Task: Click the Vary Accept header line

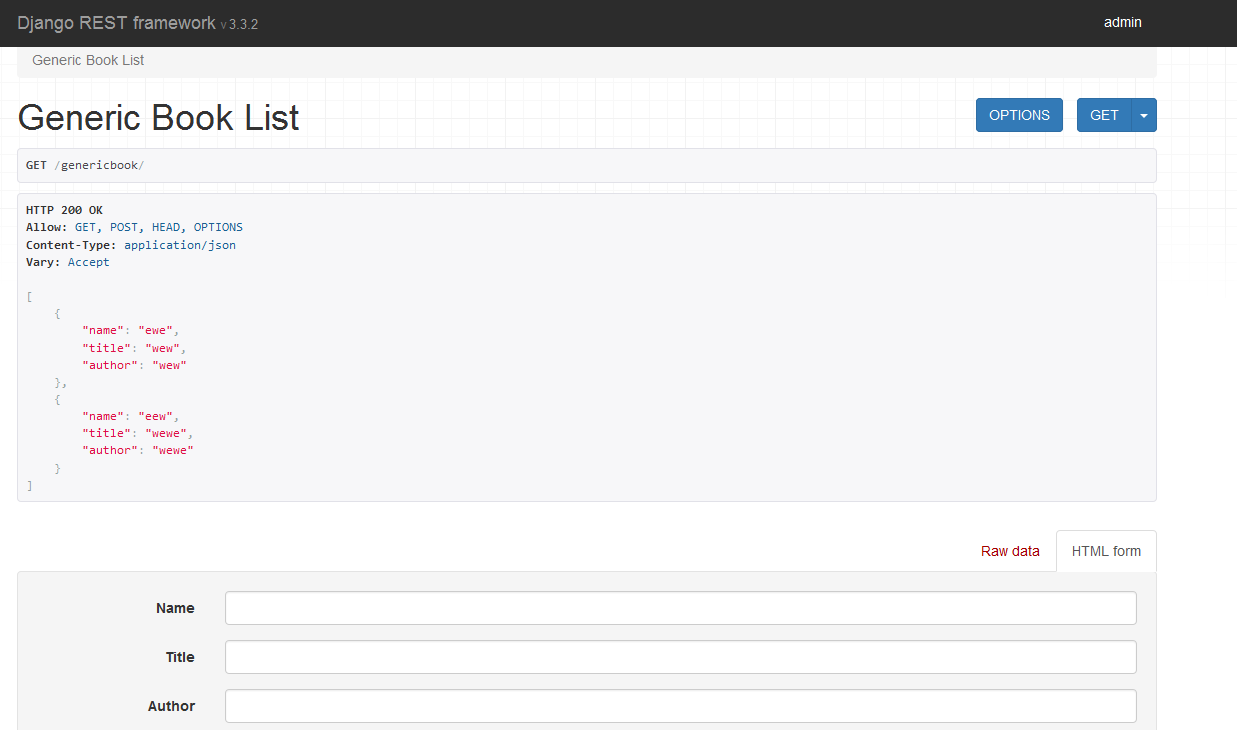Action: click(x=68, y=262)
